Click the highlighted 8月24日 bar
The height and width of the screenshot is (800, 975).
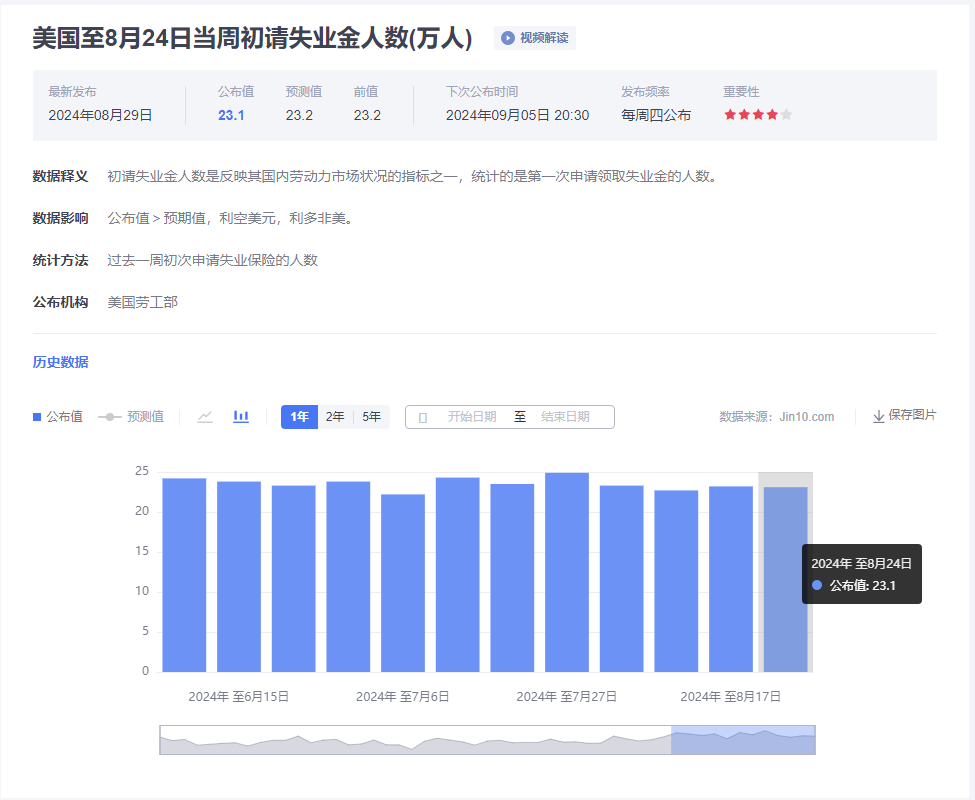pos(785,580)
